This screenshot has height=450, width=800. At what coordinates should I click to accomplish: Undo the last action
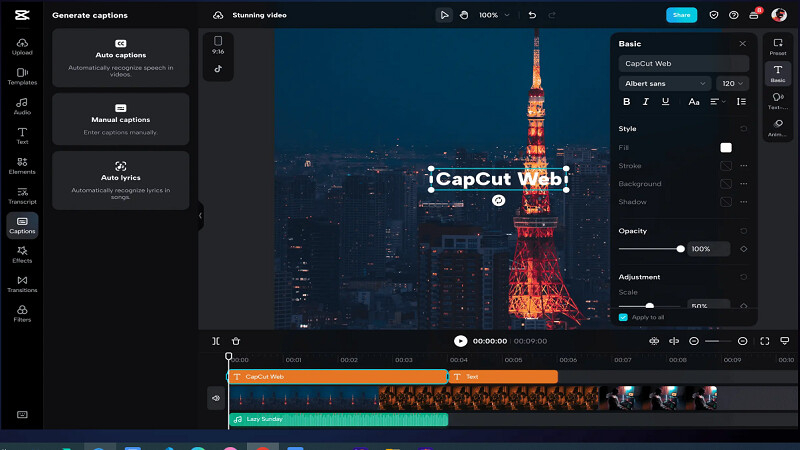(532, 15)
